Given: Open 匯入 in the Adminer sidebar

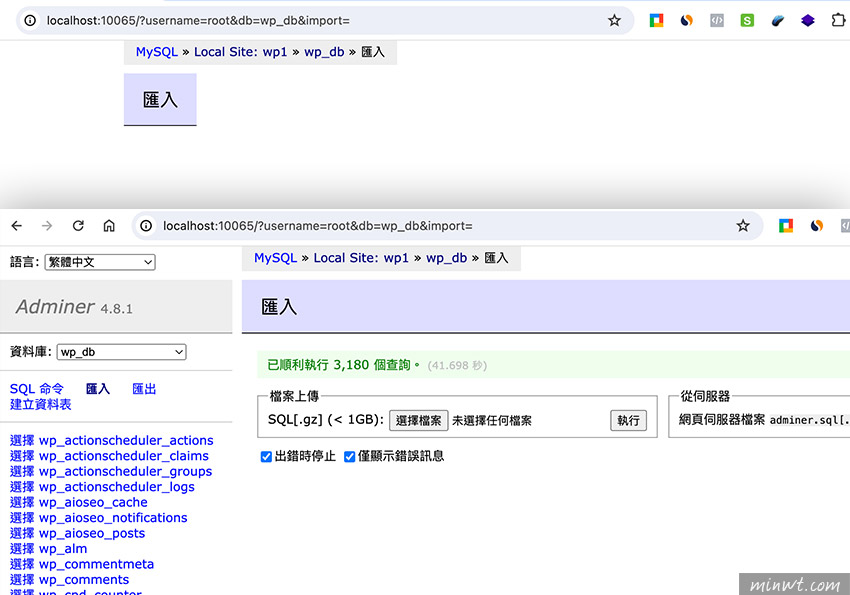Looking at the screenshot, I should (98, 389).
